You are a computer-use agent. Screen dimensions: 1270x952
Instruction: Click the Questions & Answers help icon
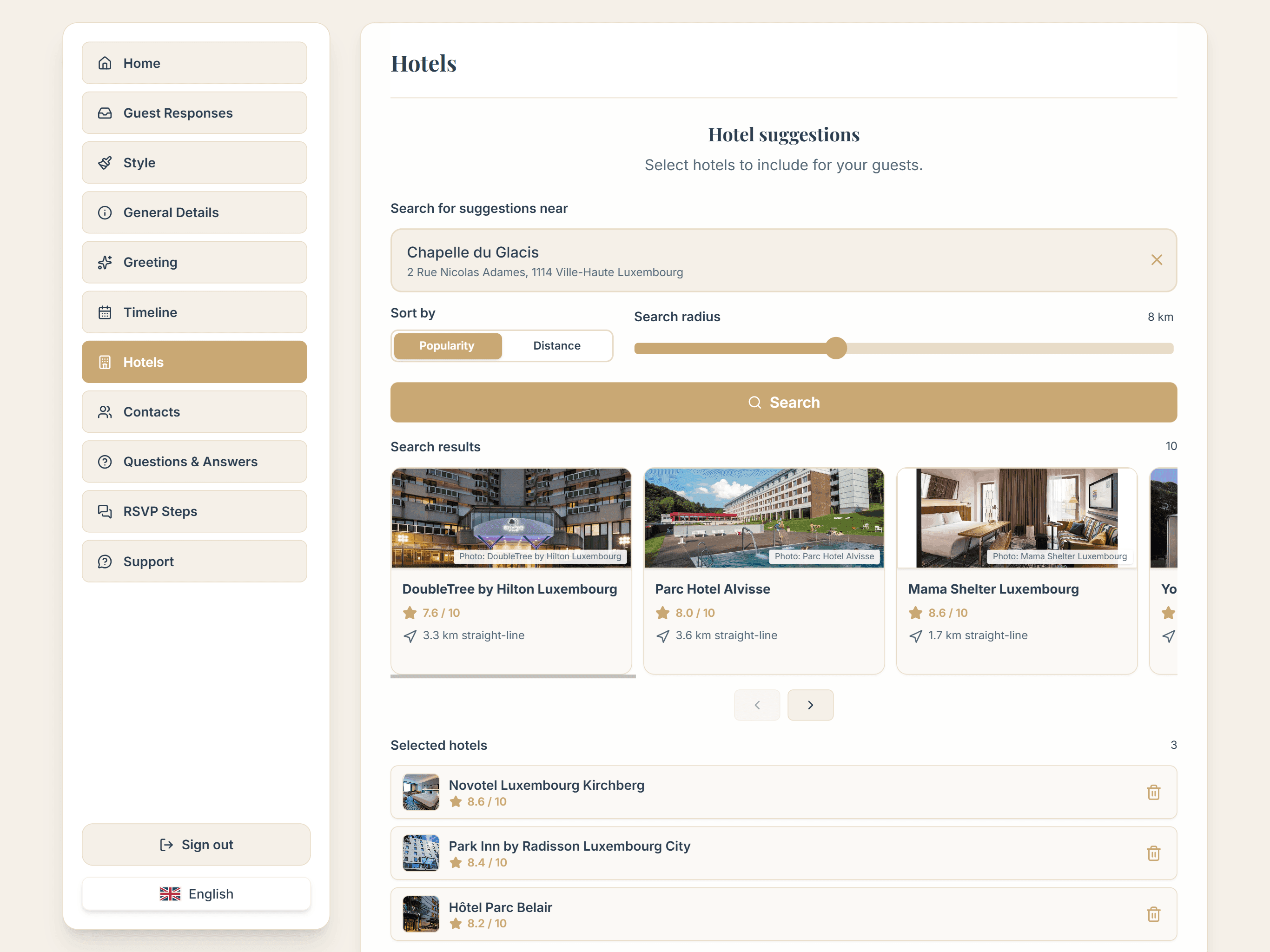click(x=105, y=462)
